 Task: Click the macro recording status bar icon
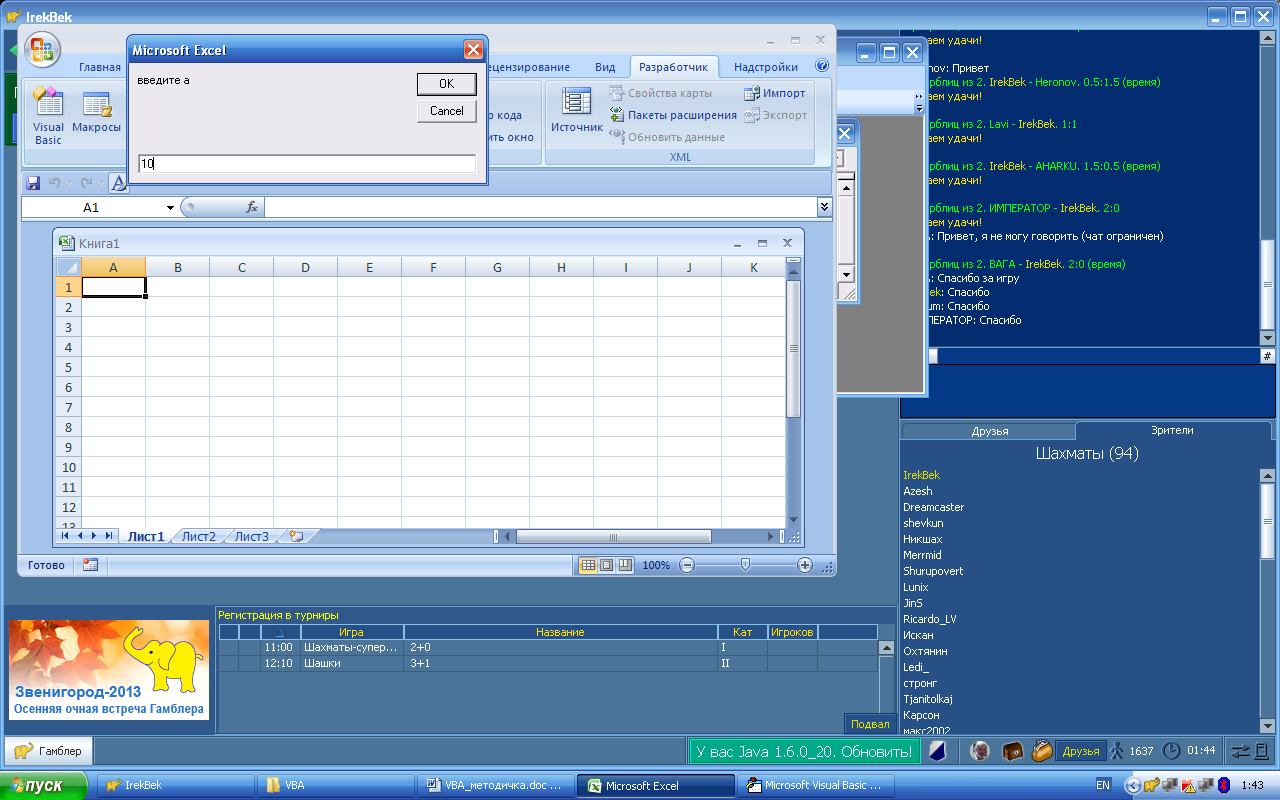(90, 565)
